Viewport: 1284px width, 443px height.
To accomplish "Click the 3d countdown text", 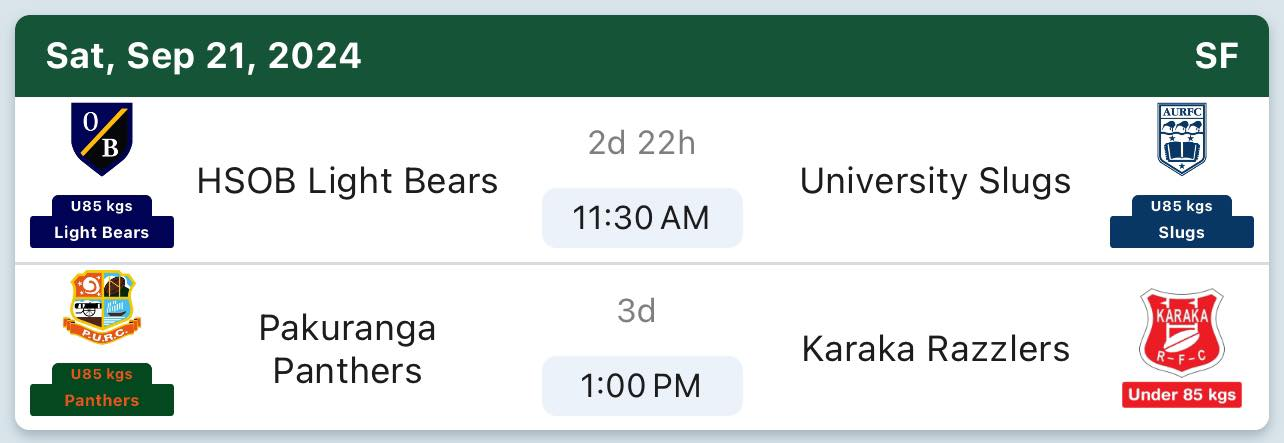I will 636,312.
